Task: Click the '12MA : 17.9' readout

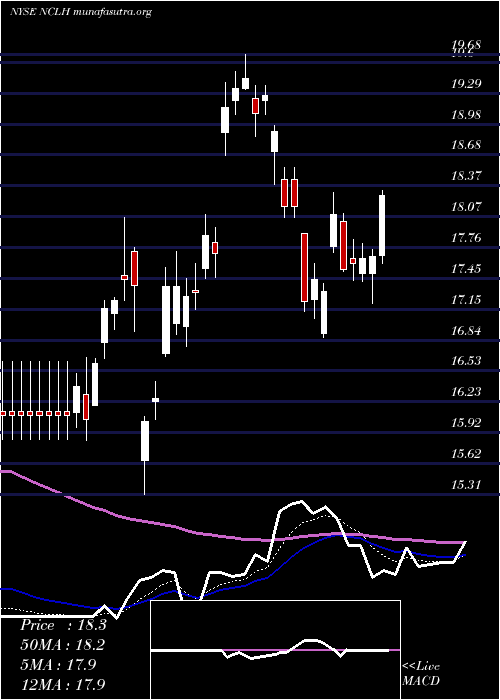Action: point(63,684)
